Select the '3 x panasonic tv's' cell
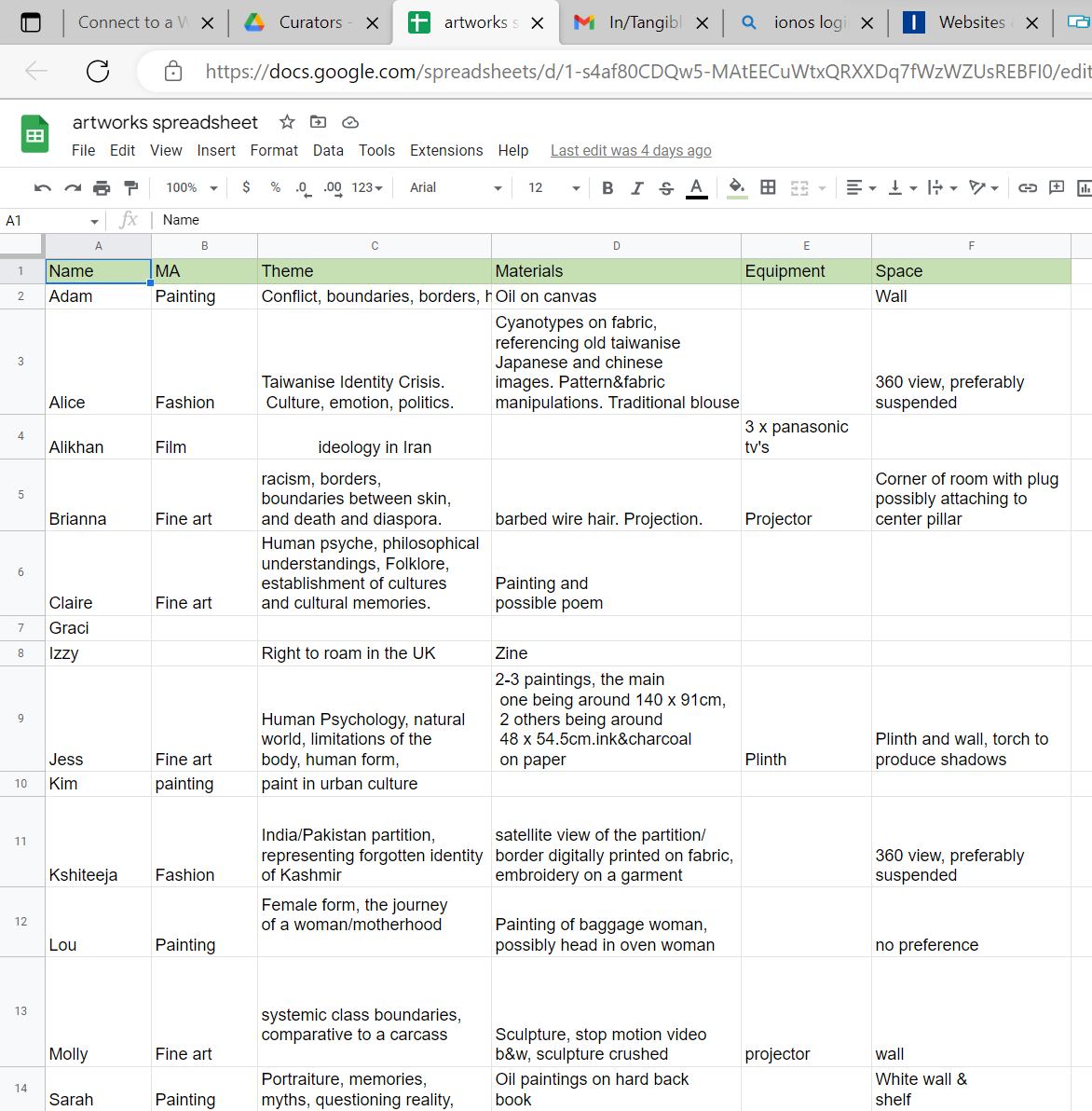This screenshot has width=1092, height=1111. coord(806,436)
